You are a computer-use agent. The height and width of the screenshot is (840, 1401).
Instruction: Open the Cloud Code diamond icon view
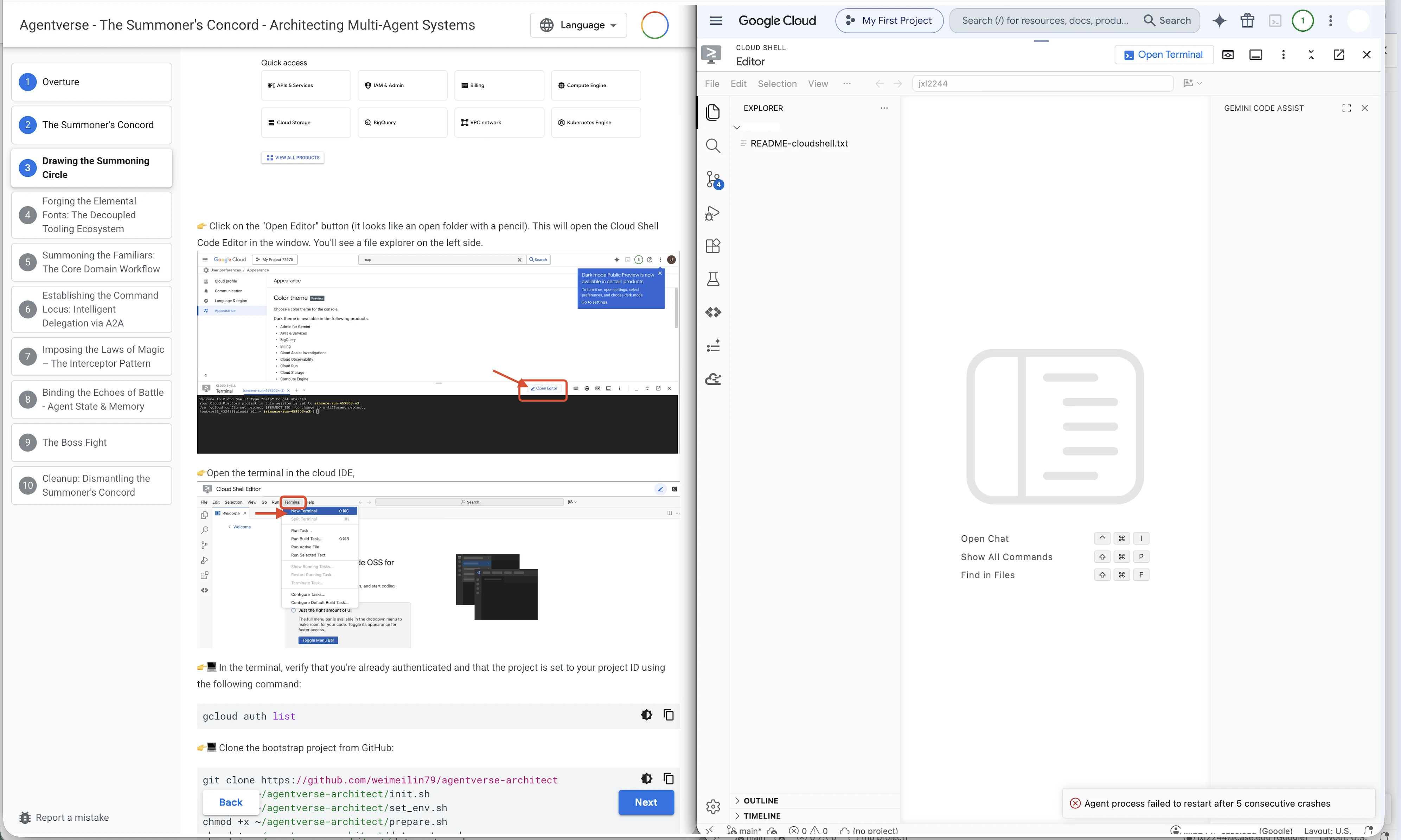[x=713, y=312]
